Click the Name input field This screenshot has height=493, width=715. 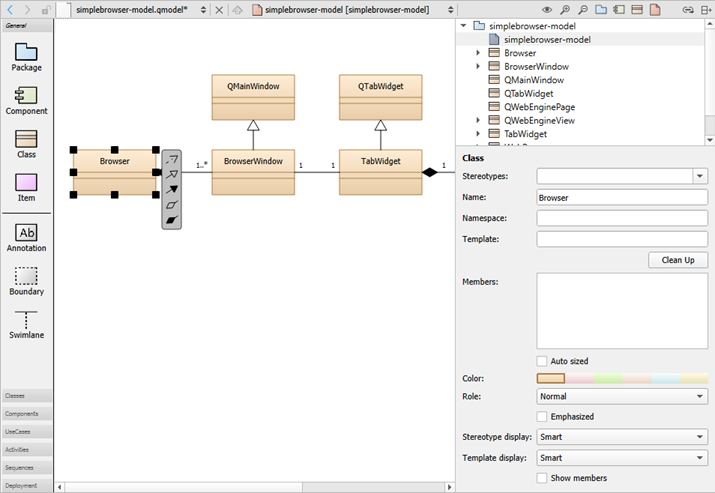coord(622,198)
